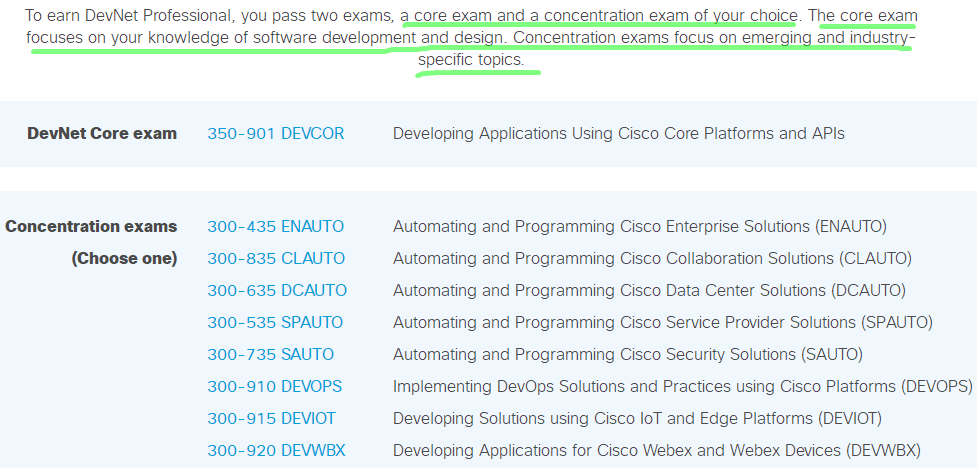
Task: Click 'Implementing DevOps Solutions and Practices' description
Action: point(682,386)
